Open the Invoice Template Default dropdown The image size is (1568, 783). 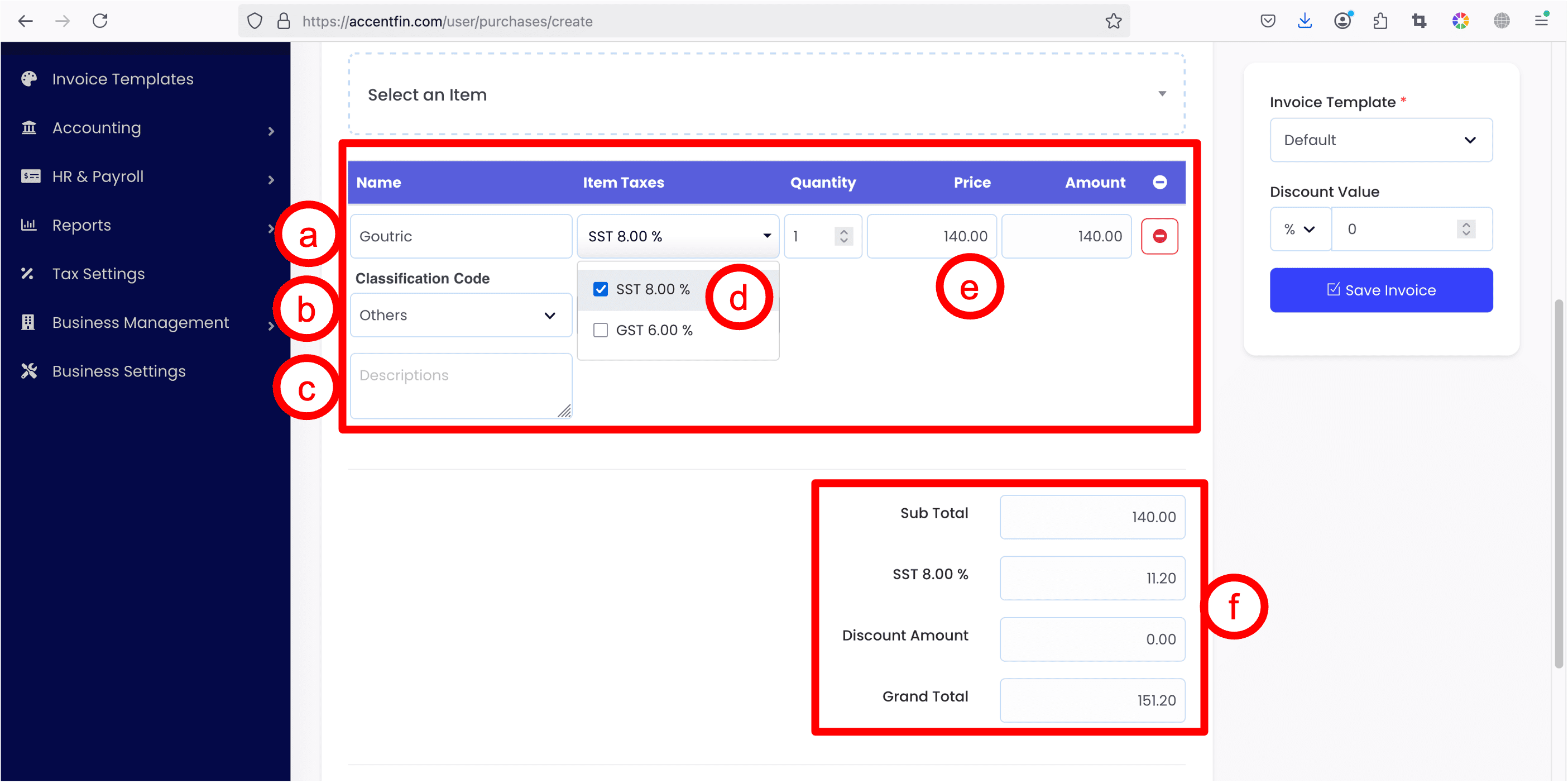(x=1380, y=140)
